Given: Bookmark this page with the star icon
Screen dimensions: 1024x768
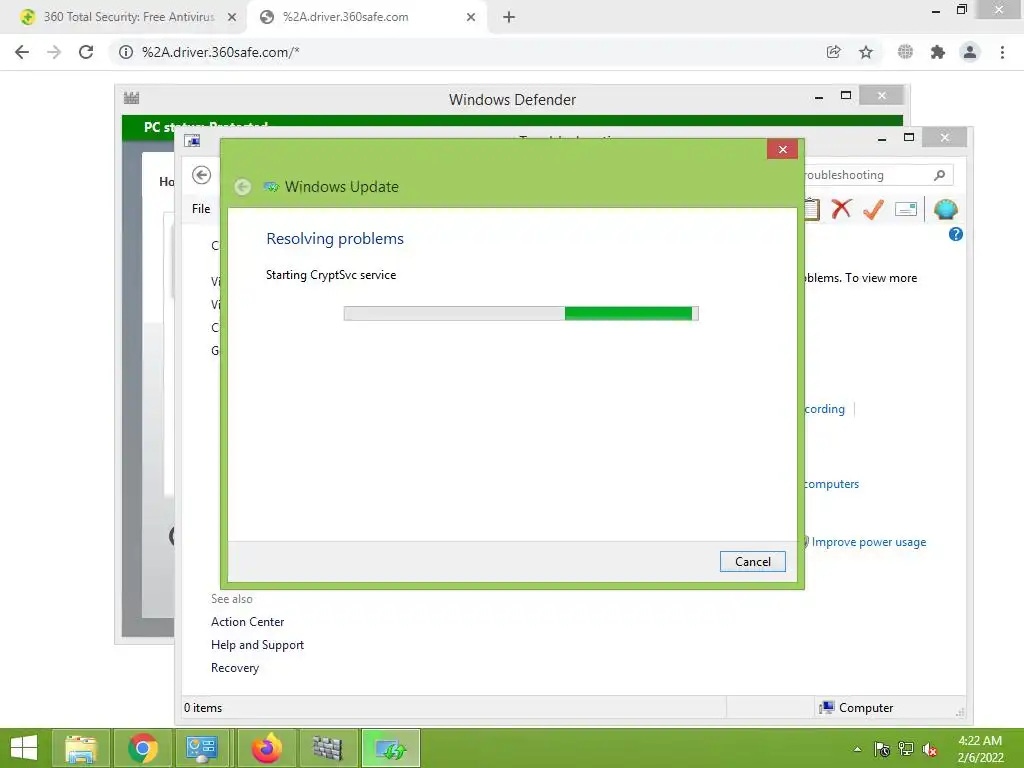Looking at the screenshot, I should 865,52.
